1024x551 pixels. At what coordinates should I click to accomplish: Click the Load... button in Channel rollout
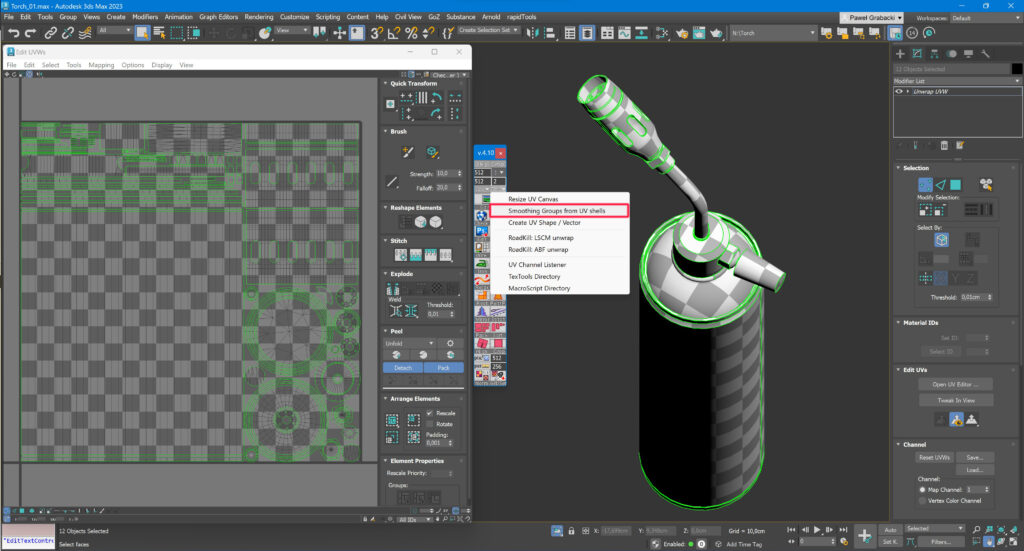[x=974, y=470]
